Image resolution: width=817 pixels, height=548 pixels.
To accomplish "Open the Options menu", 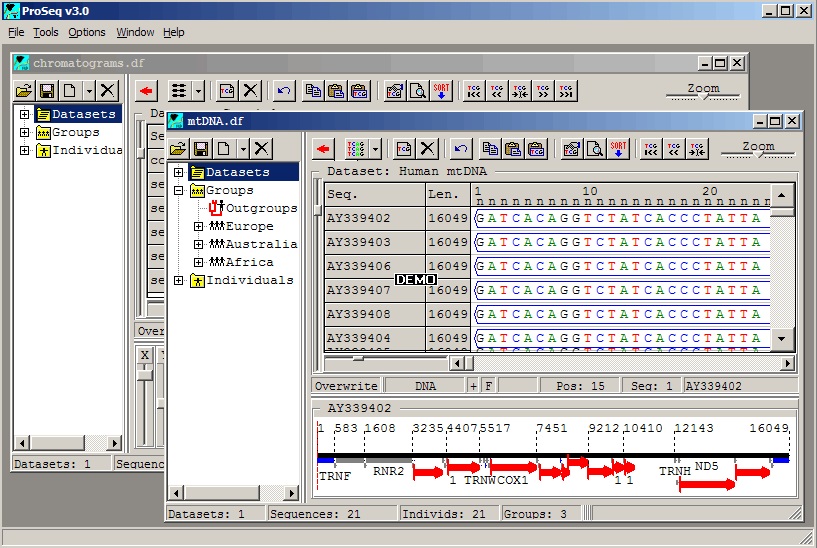I will click(87, 32).
